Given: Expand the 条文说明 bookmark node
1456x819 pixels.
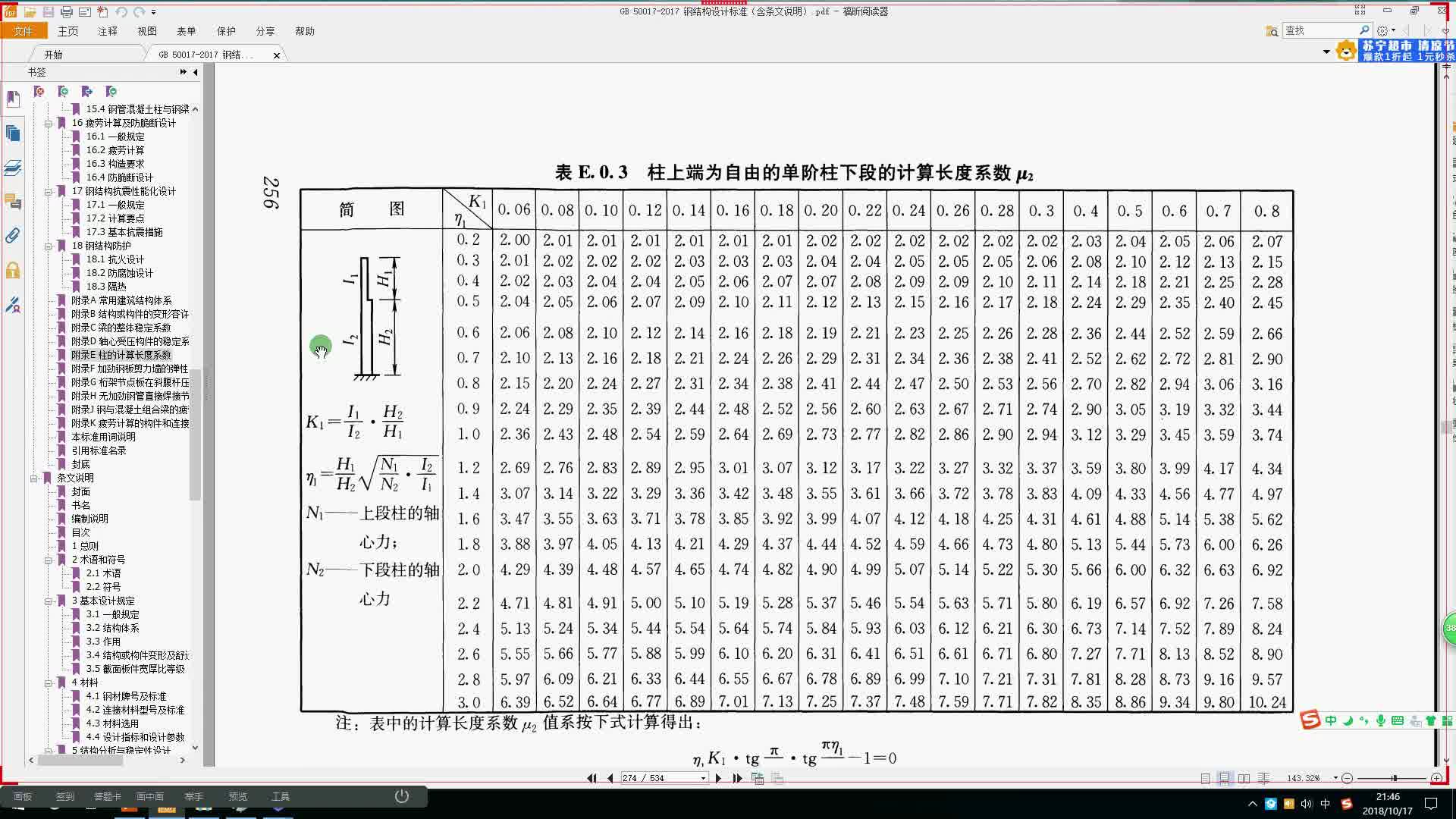Looking at the screenshot, I should pyautogui.click(x=32, y=477).
